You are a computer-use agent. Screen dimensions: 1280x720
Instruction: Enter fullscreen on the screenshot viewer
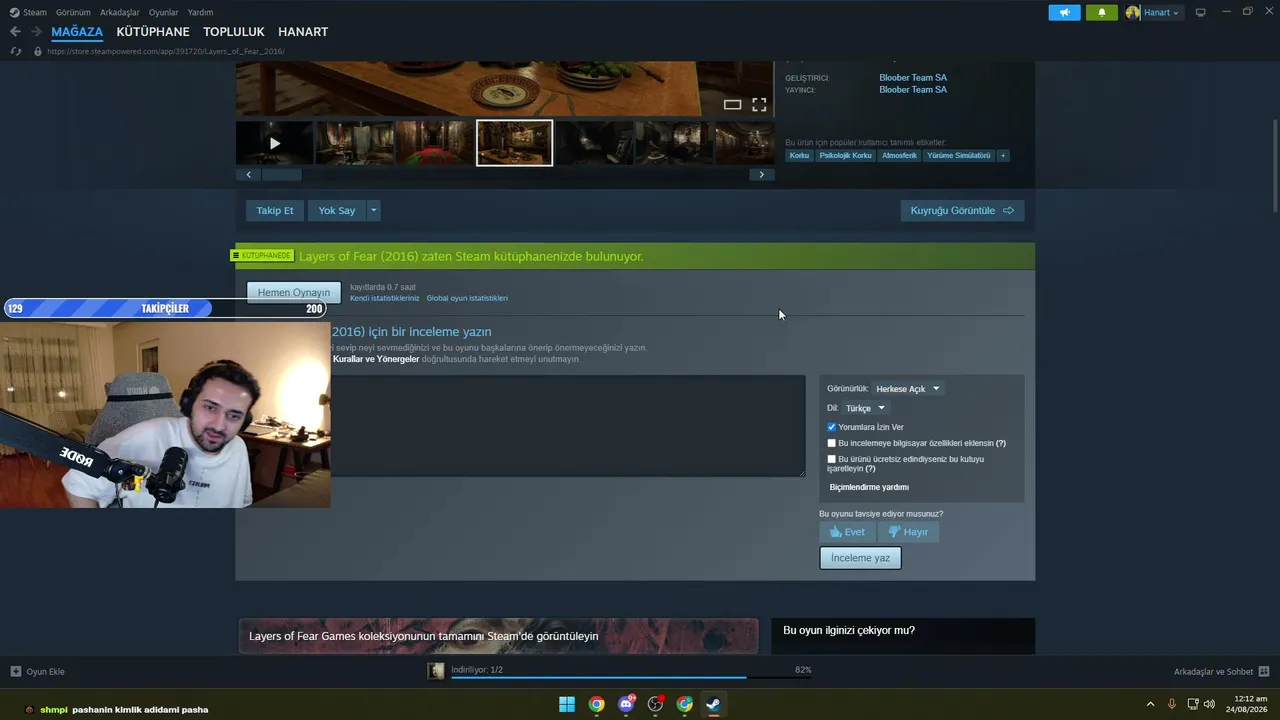(x=759, y=104)
